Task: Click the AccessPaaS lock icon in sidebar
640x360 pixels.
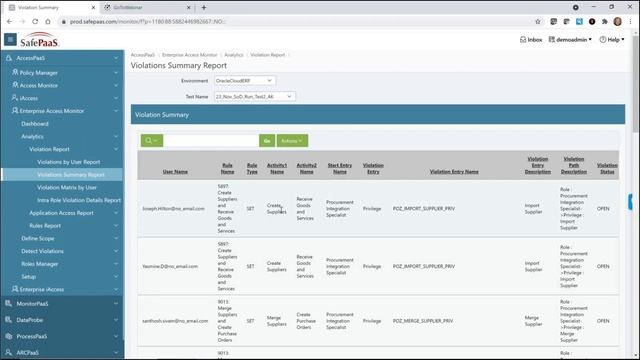Action: point(9,58)
